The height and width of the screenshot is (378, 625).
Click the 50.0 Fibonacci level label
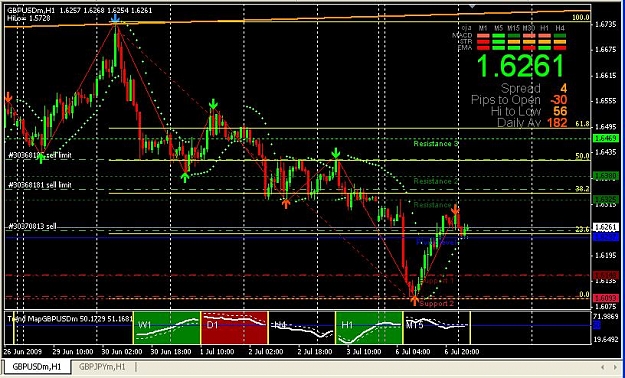tap(582, 156)
